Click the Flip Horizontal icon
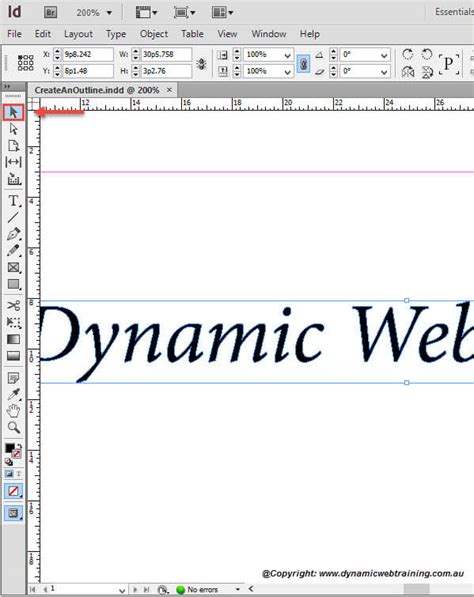 (408, 72)
